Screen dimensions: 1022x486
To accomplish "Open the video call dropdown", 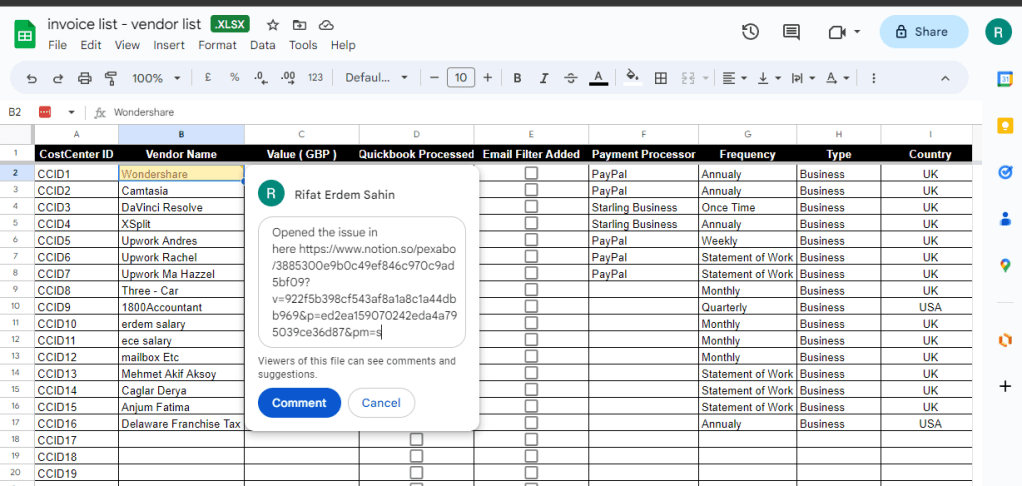I will [x=857, y=31].
